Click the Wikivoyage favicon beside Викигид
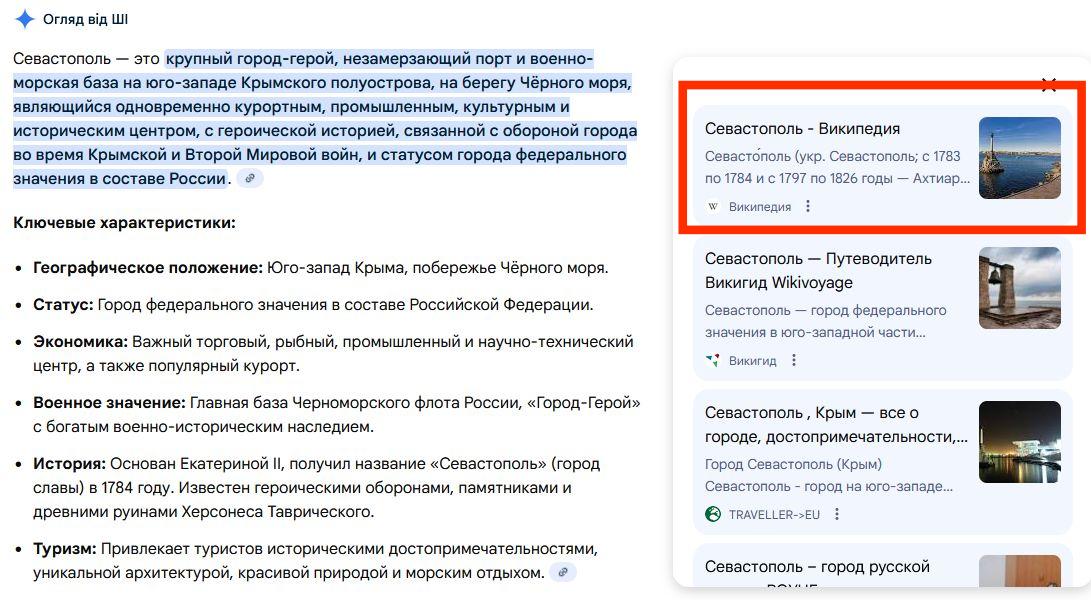The width and height of the screenshot is (1091, 600). [713, 361]
